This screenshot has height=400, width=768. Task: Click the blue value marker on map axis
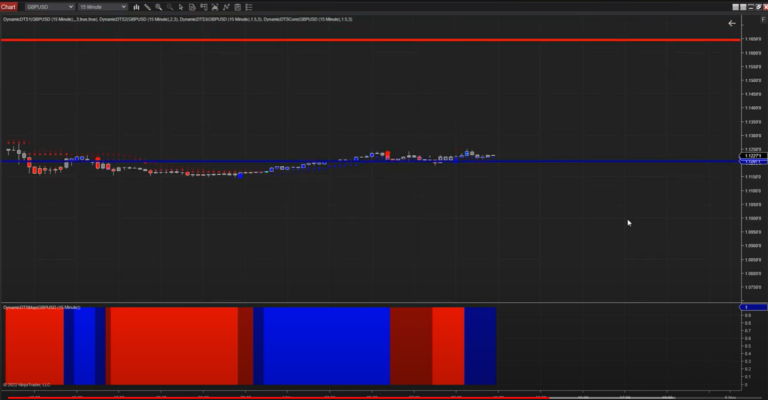coord(753,307)
